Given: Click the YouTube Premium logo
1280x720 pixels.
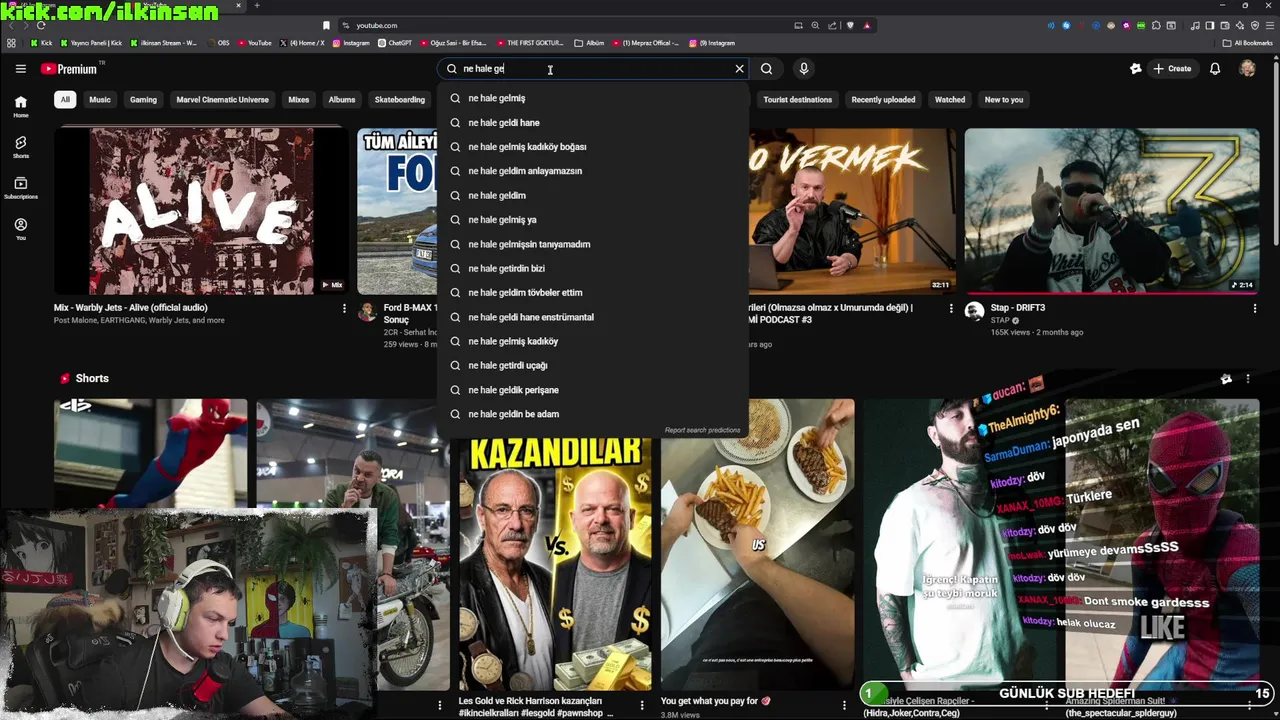Looking at the screenshot, I should (69, 69).
